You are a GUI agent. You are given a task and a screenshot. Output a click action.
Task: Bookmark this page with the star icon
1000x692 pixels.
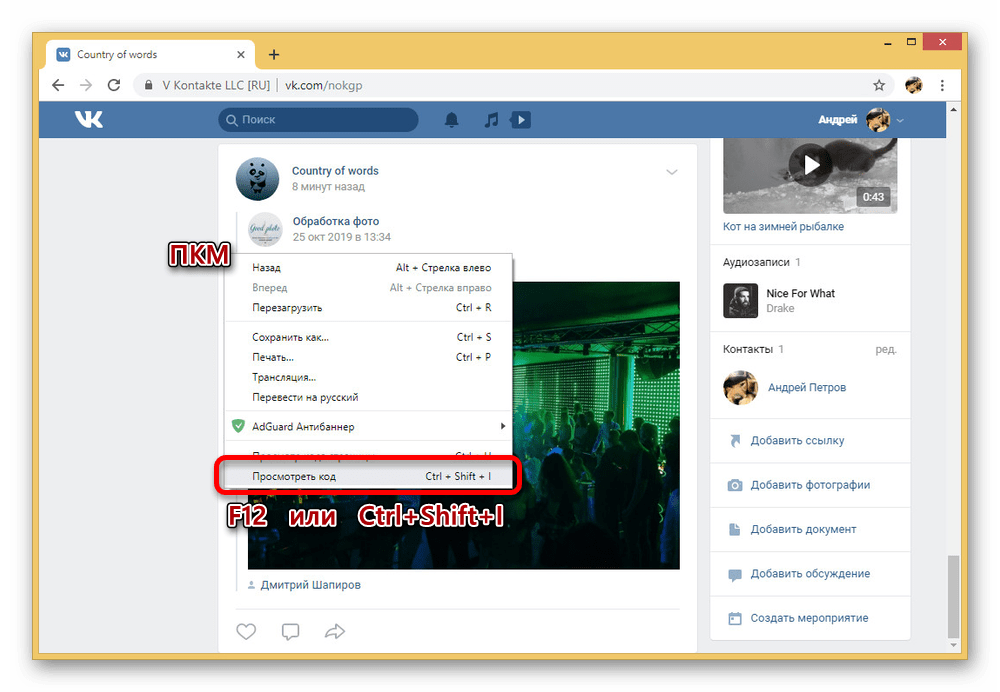pyautogui.click(x=879, y=85)
